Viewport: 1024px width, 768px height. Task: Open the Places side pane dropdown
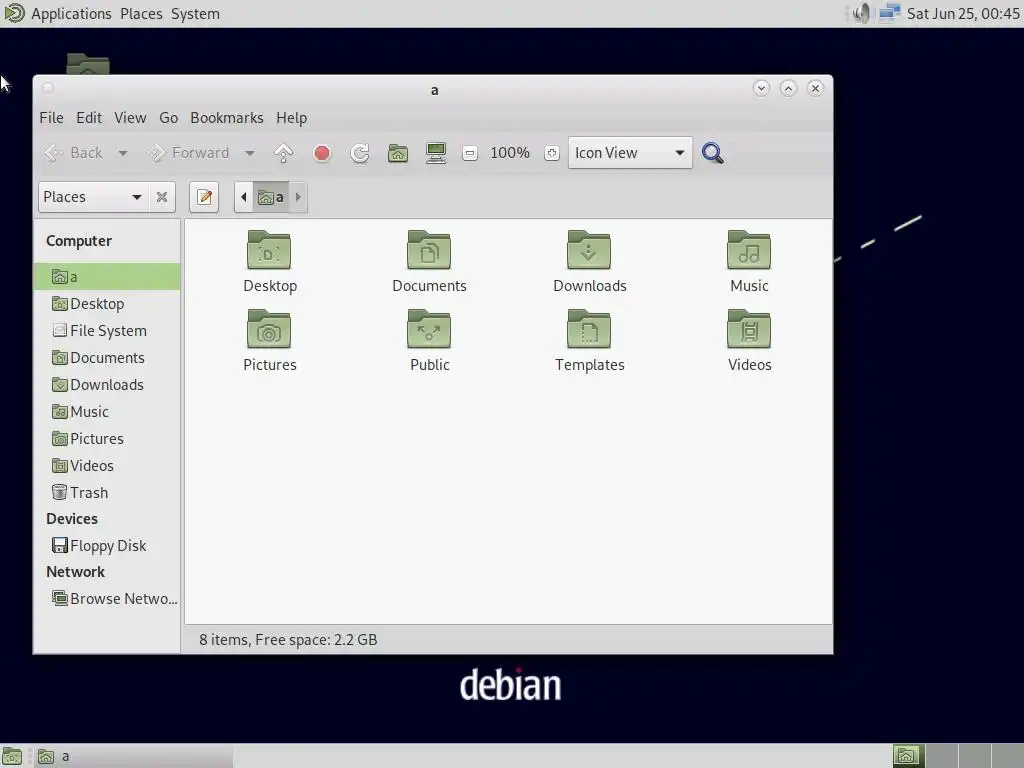click(x=93, y=197)
